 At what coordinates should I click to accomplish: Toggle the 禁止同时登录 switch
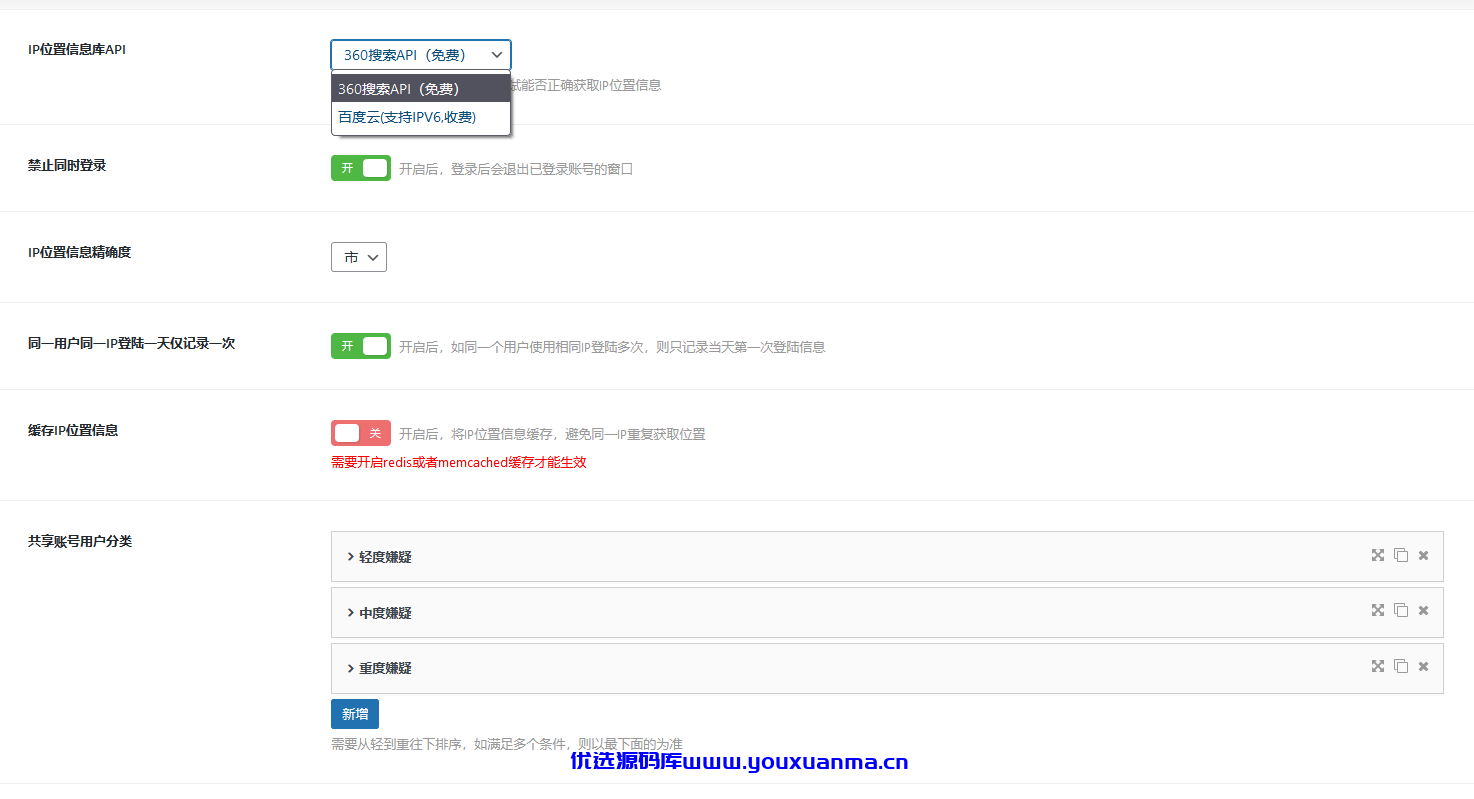(x=361, y=168)
